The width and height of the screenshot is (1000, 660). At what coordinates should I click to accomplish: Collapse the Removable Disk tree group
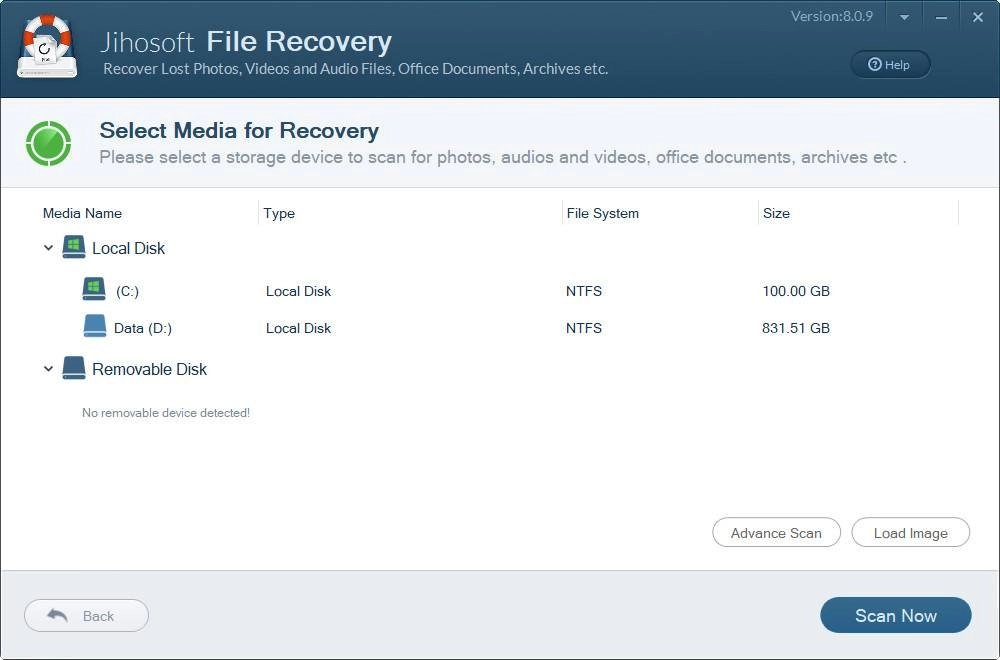click(48, 369)
